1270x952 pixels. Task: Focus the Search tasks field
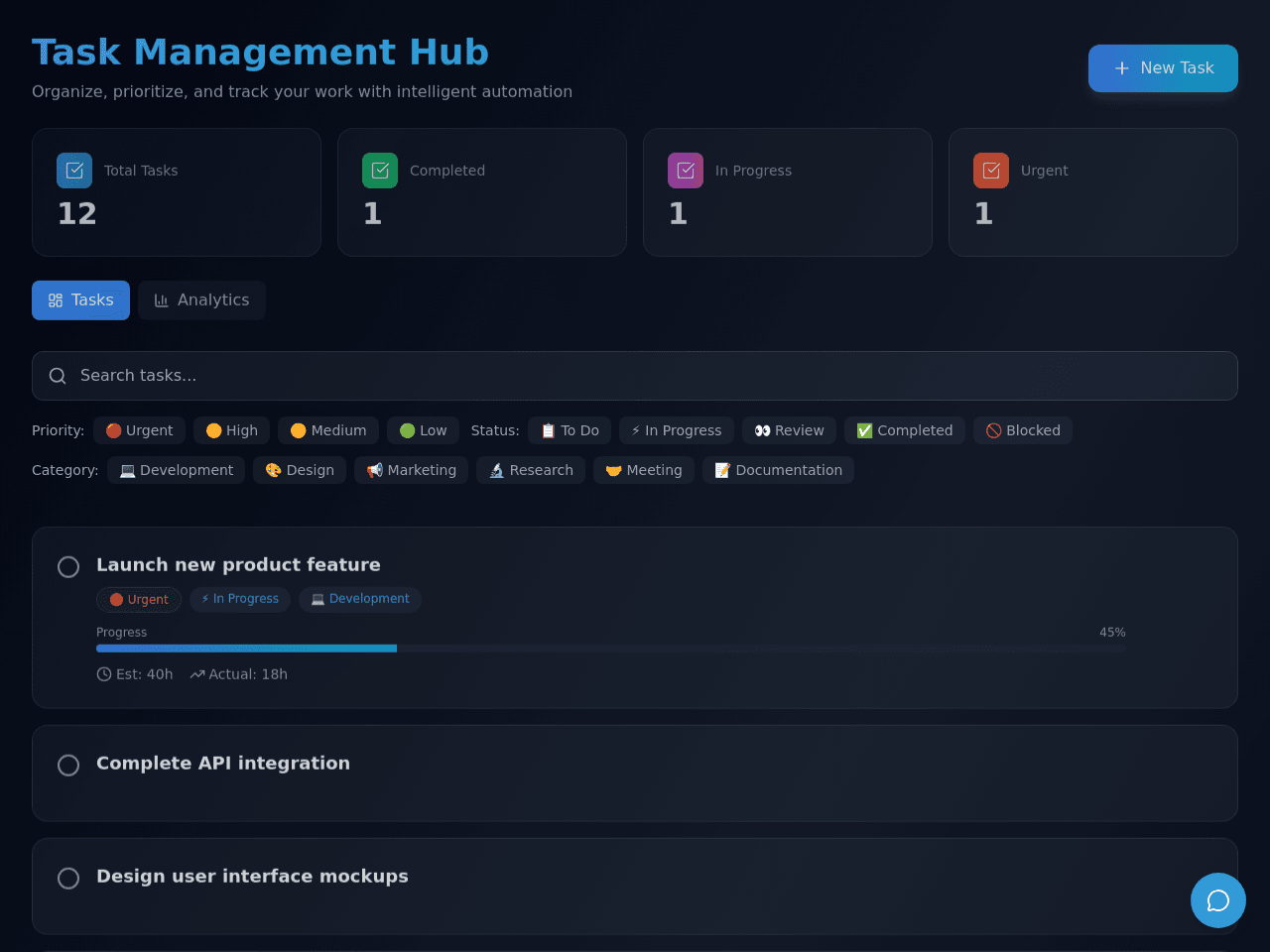coord(635,376)
